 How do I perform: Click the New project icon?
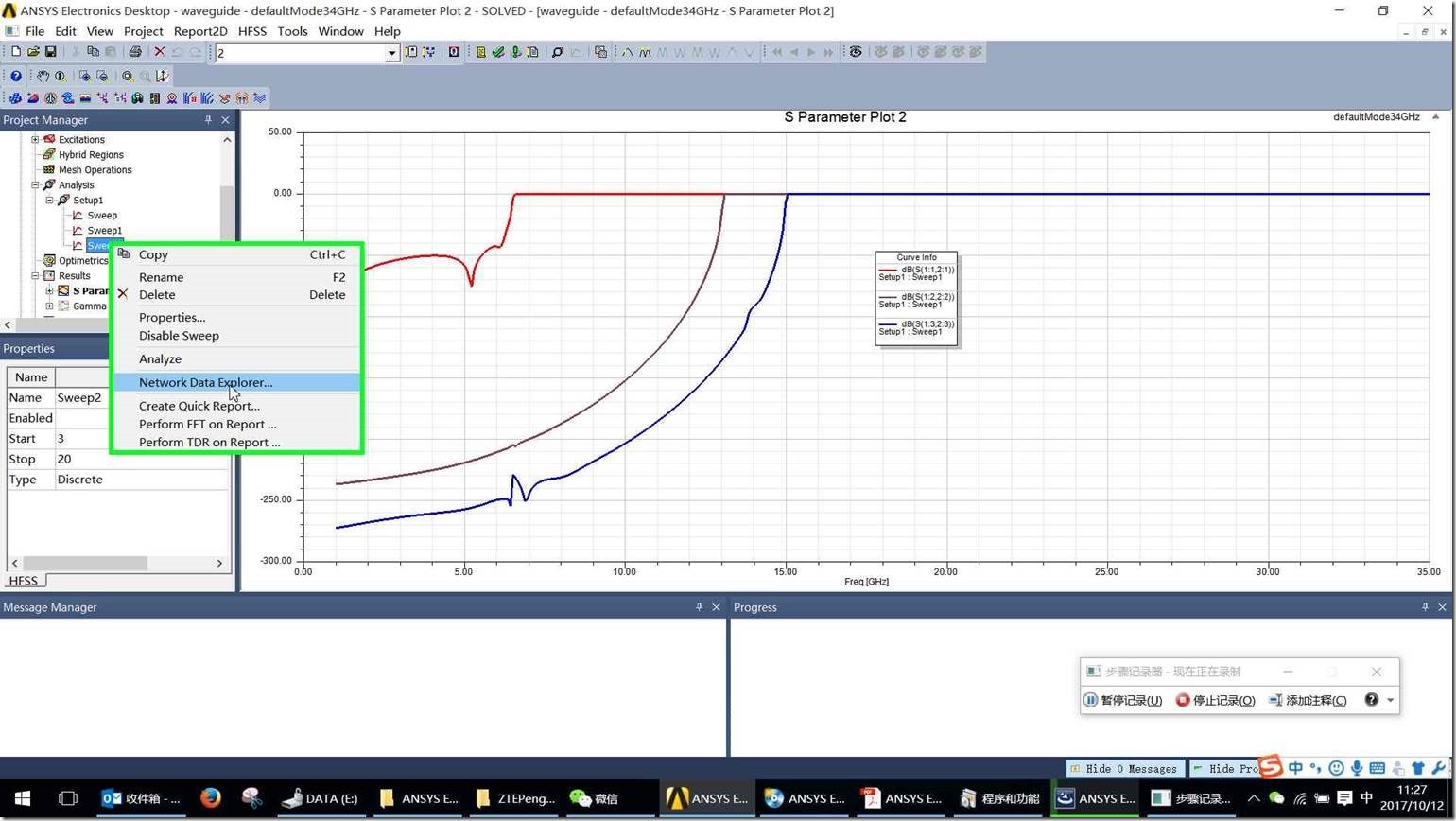[16, 52]
